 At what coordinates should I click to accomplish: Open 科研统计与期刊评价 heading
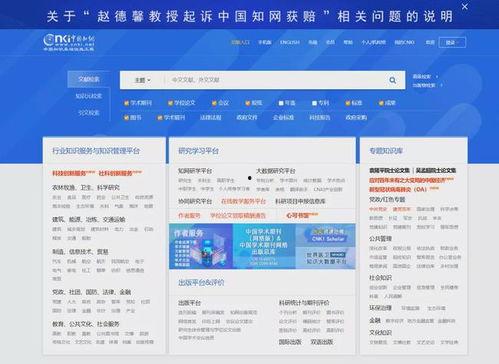[304, 303]
